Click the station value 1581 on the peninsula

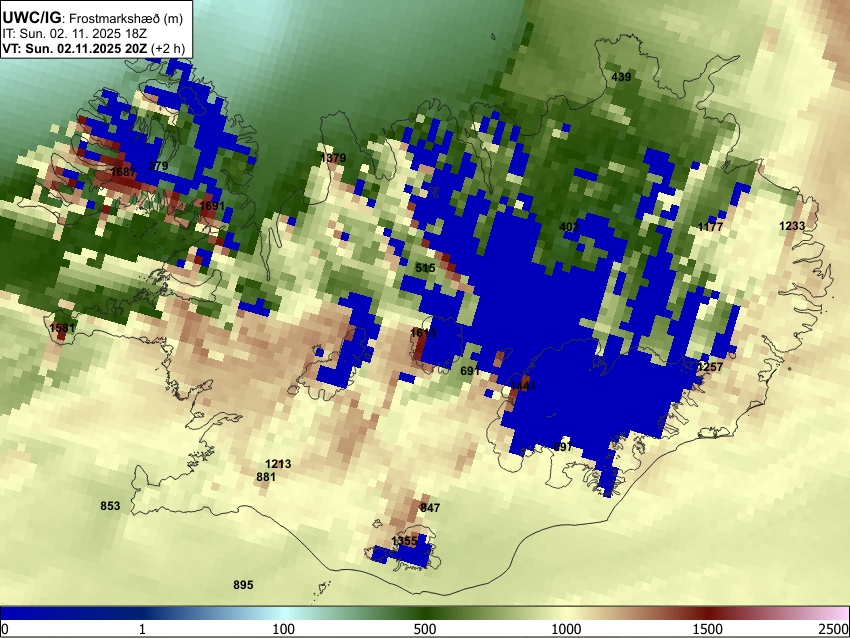coord(62,327)
